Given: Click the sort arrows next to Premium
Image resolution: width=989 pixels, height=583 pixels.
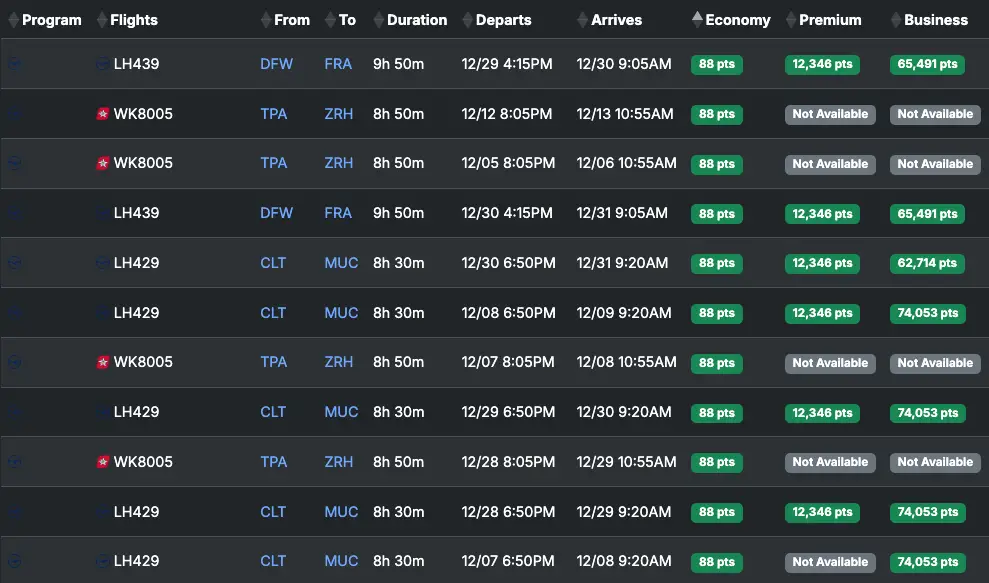Looking at the screenshot, I should click(x=791, y=20).
